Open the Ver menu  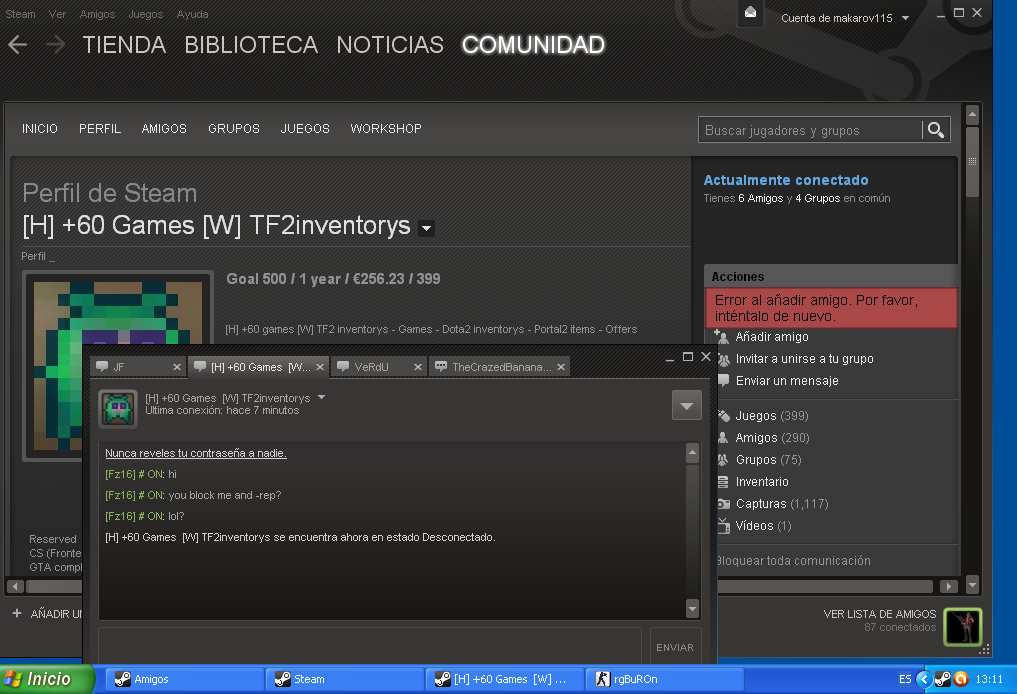pyautogui.click(x=57, y=14)
